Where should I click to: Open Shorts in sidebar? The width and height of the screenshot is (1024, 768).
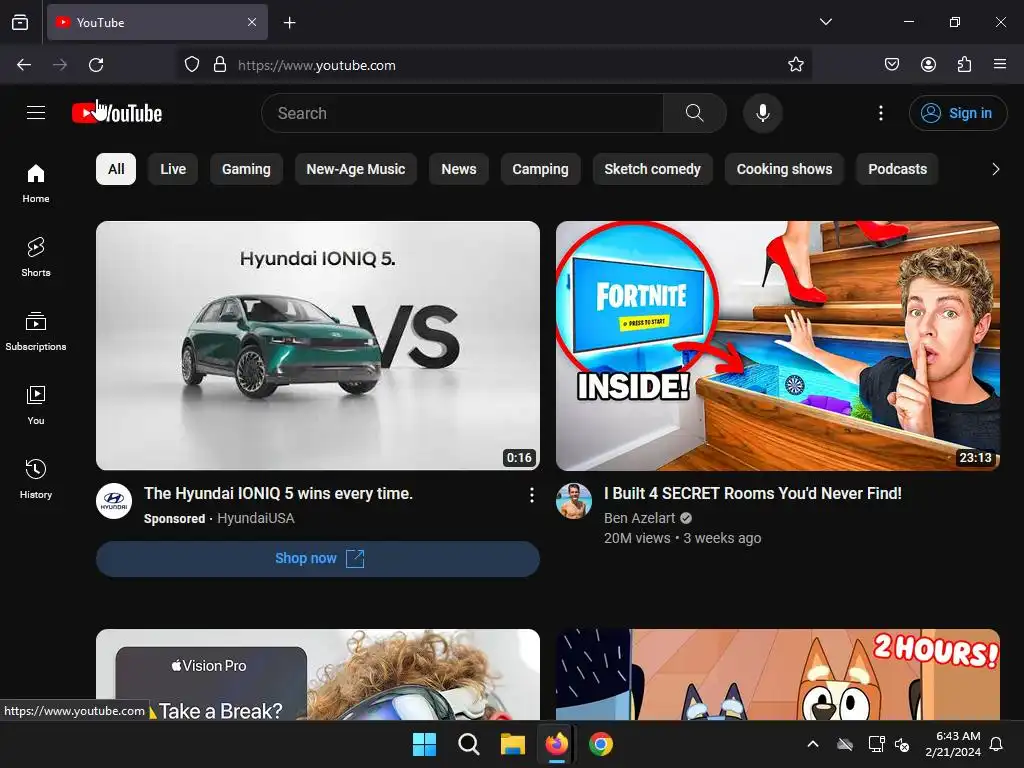[x=36, y=257]
